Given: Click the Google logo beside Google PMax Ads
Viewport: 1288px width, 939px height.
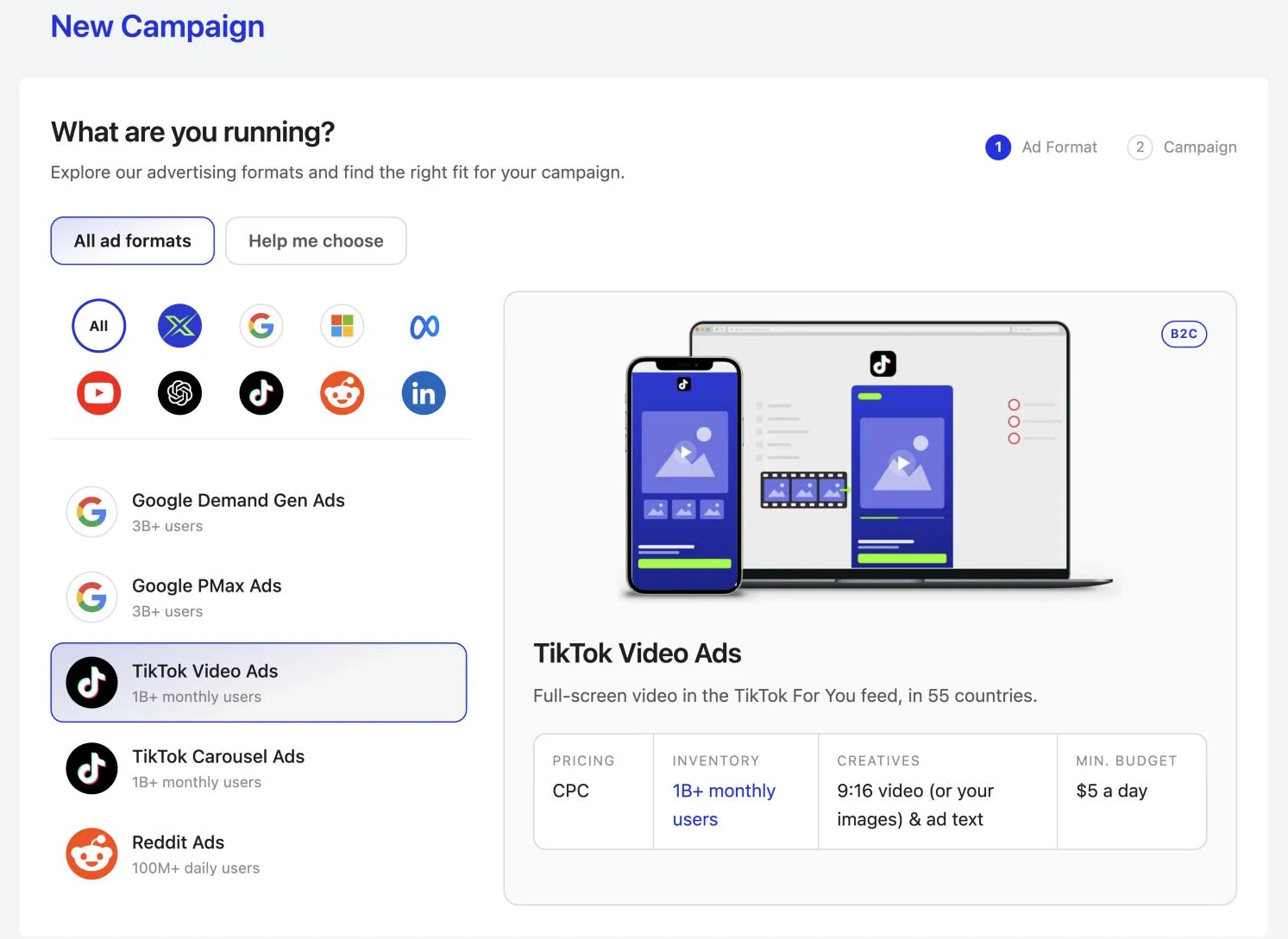Looking at the screenshot, I should click(x=91, y=598).
